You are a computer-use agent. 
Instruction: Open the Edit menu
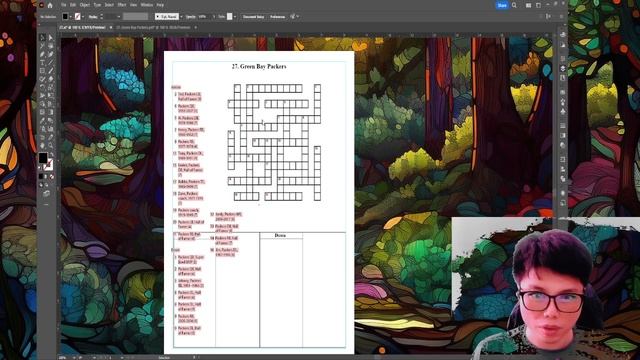[73, 5]
